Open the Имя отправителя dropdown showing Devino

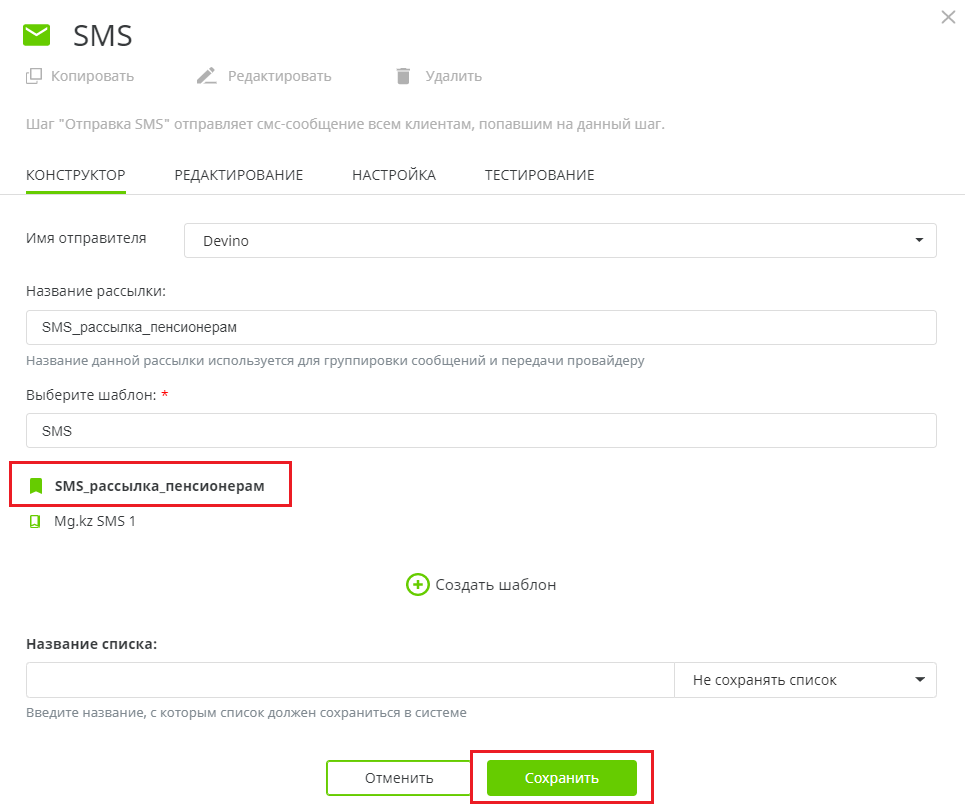(560, 241)
